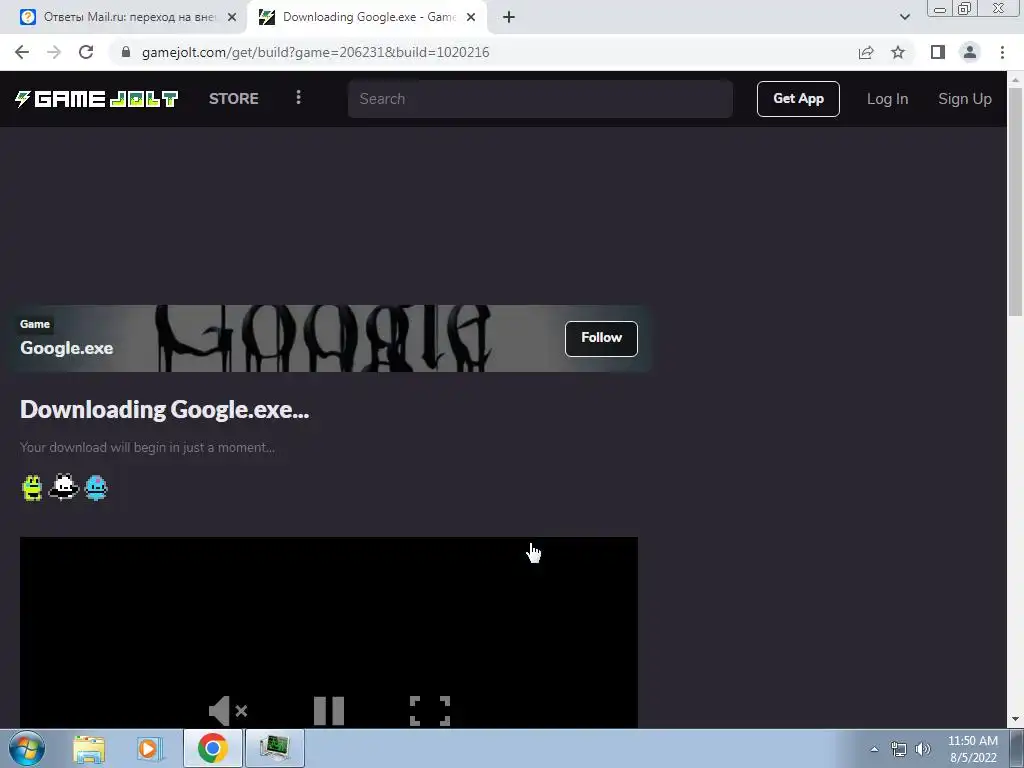Toggle video fullscreen mode
Screen dimensions: 1024x768
coord(430,711)
